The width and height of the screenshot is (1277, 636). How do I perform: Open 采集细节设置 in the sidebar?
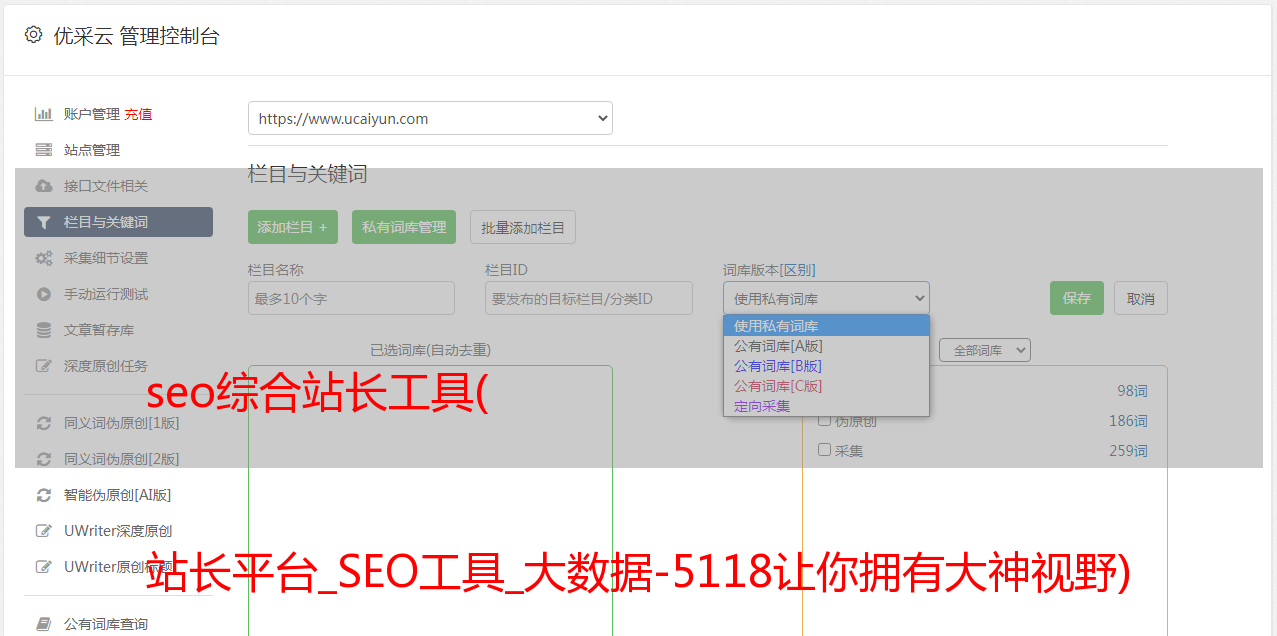pos(106,258)
